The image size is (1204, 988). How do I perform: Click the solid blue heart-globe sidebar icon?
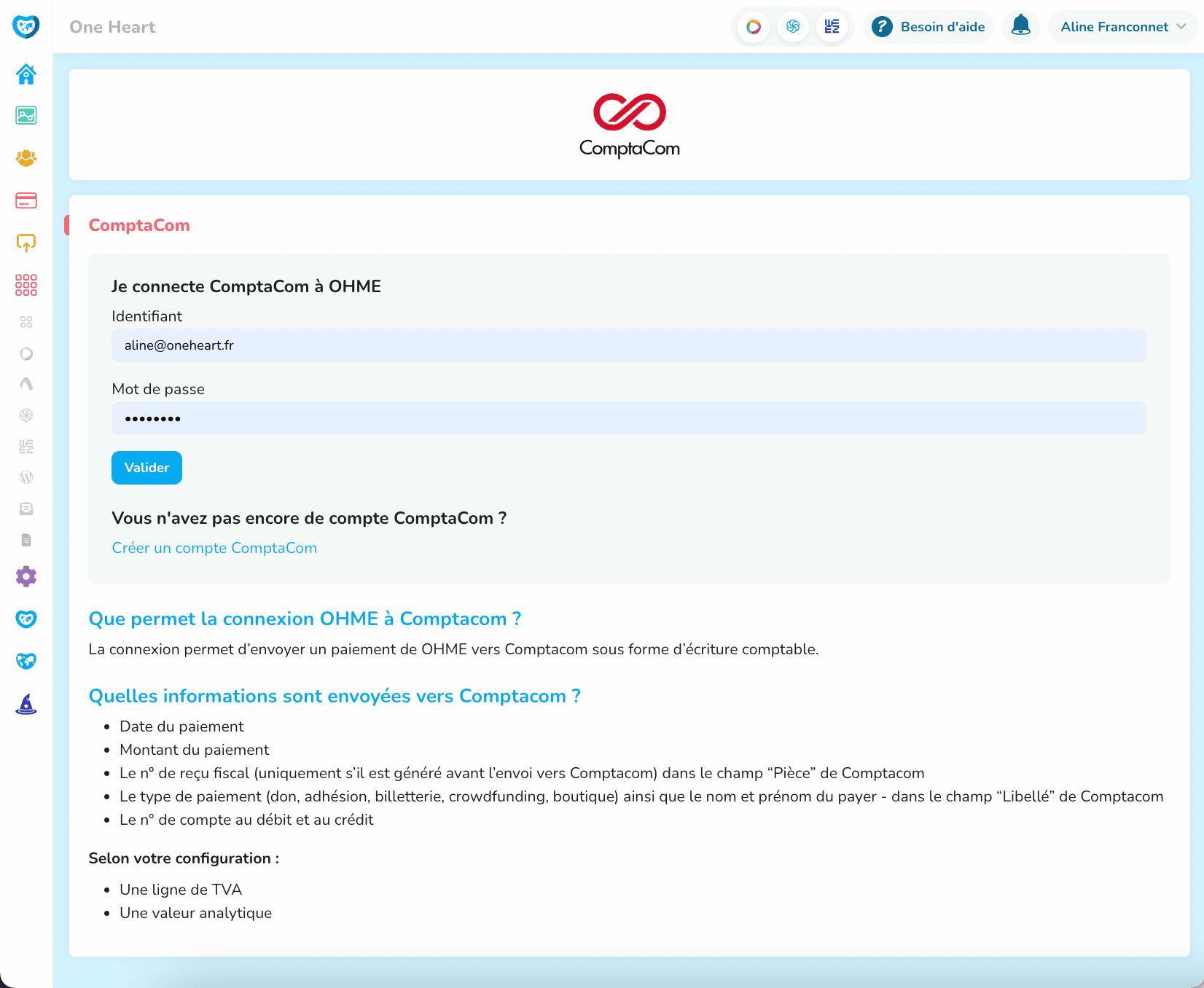(26, 661)
